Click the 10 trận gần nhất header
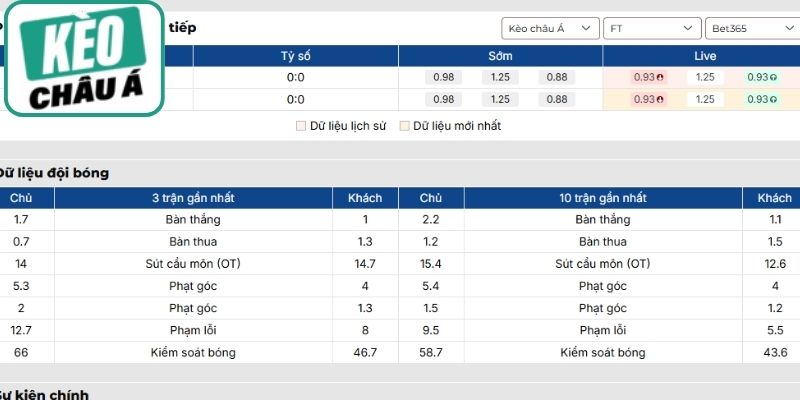This screenshot has width=800, height=400. pyautogui.click(x=603, y=198)
